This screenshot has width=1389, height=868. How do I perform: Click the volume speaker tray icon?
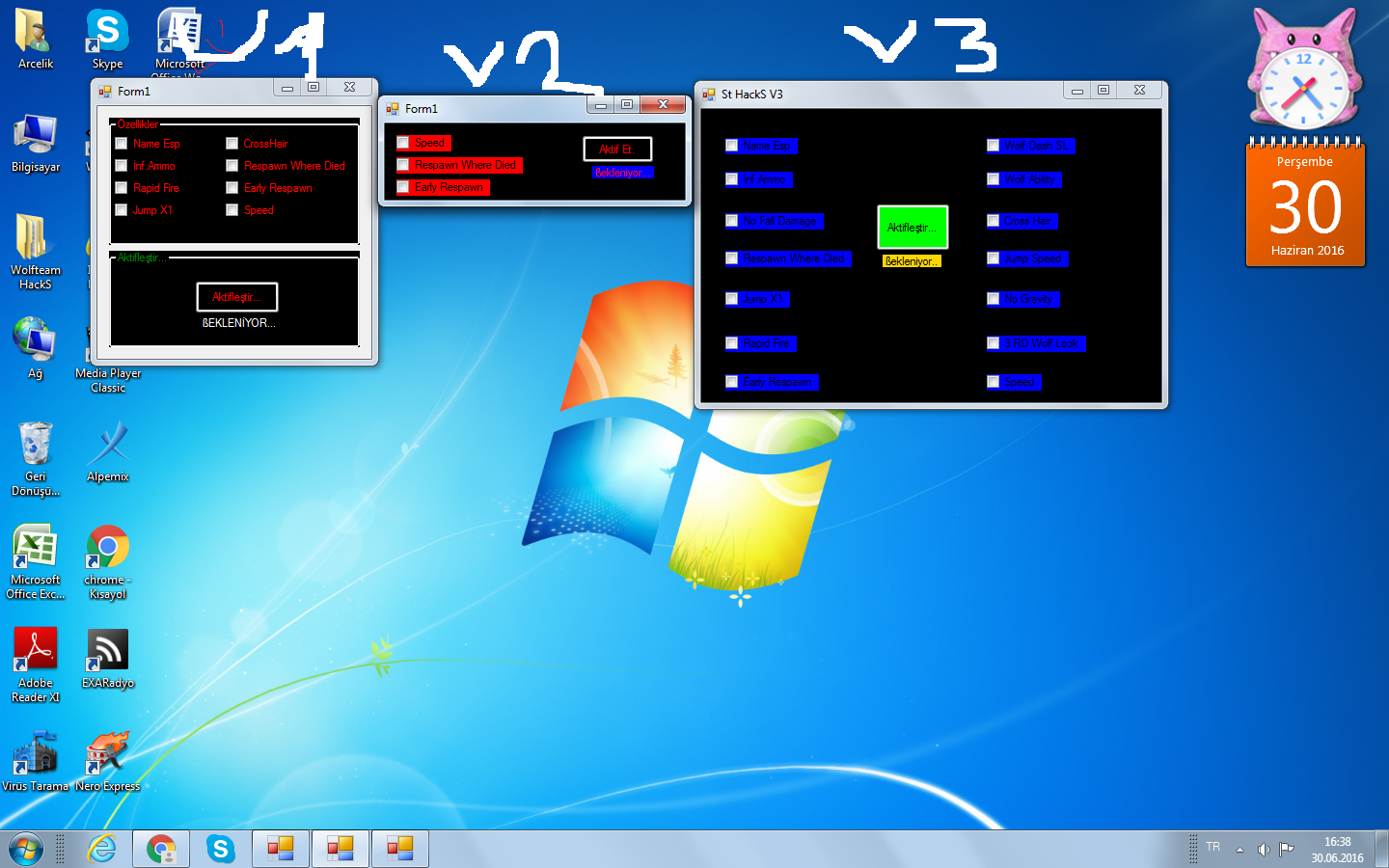point(1264,850)
